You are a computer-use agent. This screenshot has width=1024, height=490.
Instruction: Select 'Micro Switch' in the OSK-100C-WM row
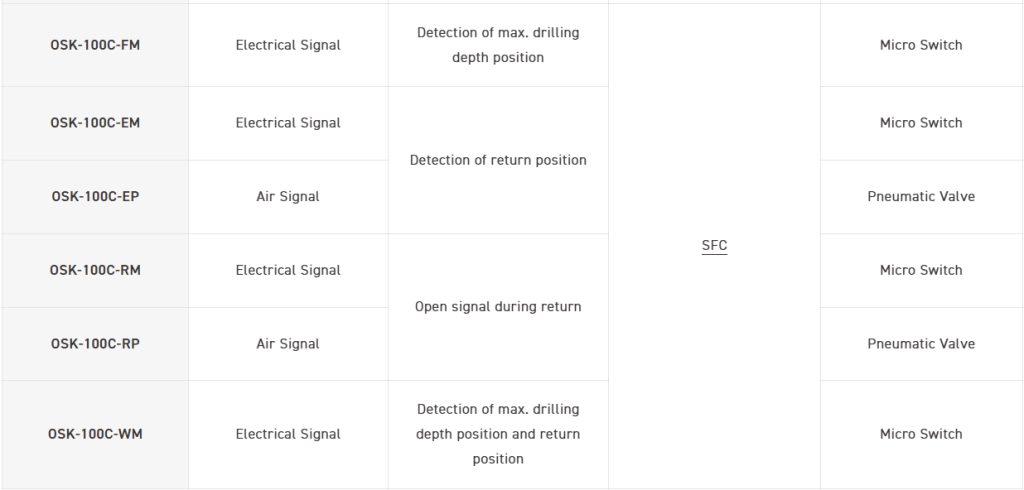point(921,434)
